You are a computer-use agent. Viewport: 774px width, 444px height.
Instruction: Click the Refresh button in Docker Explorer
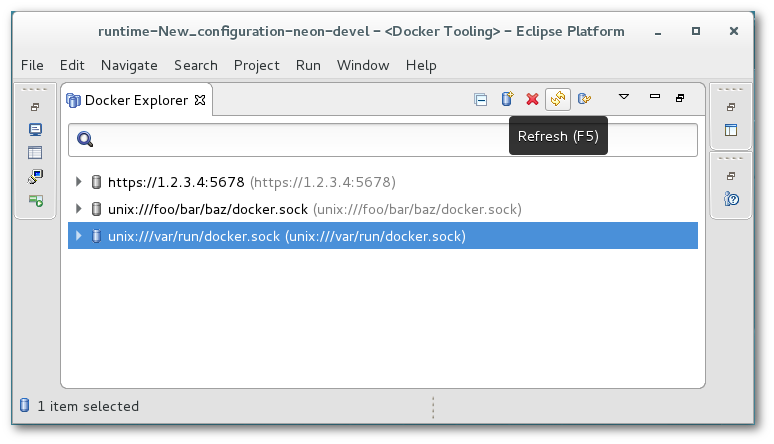(x=558, y=98)
